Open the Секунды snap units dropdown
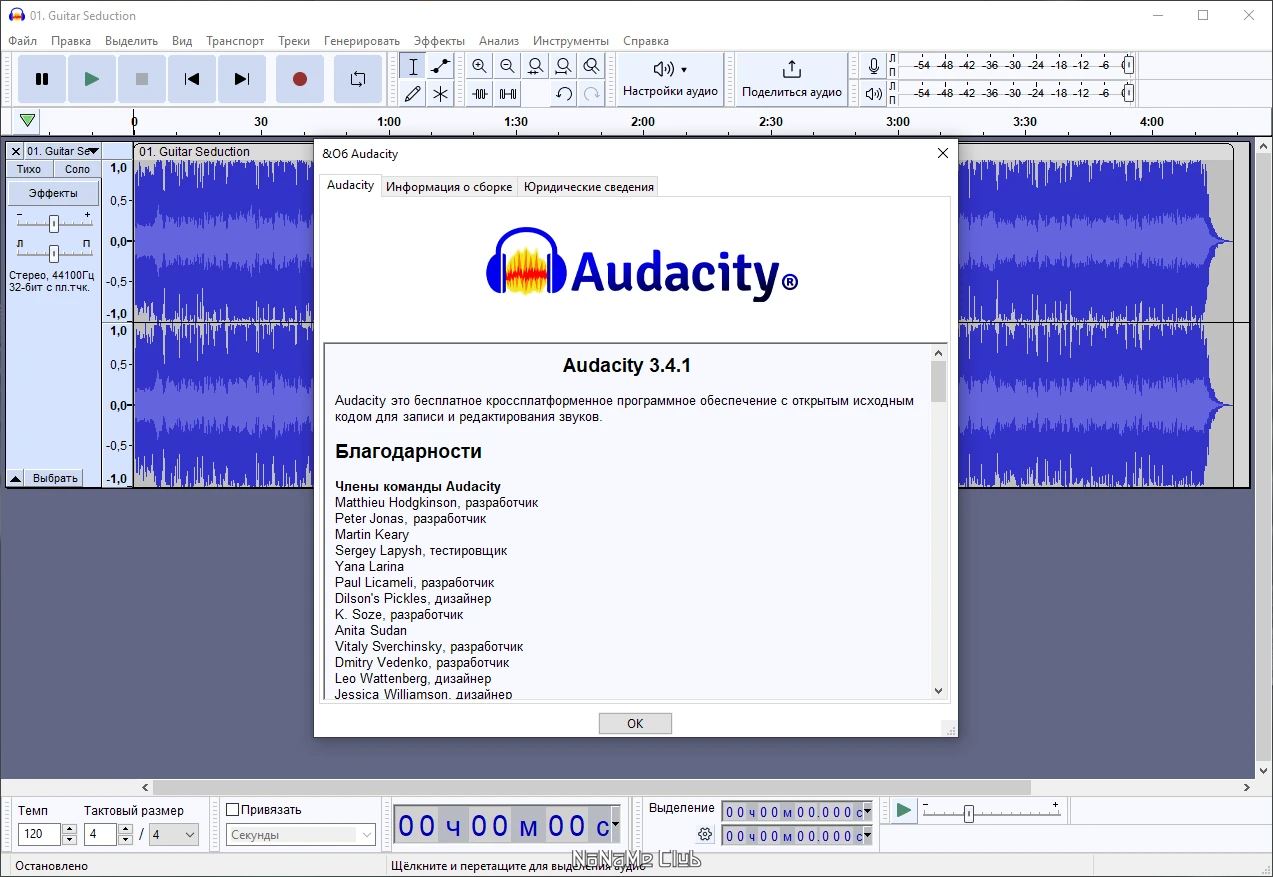Screen dimensions: 1273x877 pos(300,835)
